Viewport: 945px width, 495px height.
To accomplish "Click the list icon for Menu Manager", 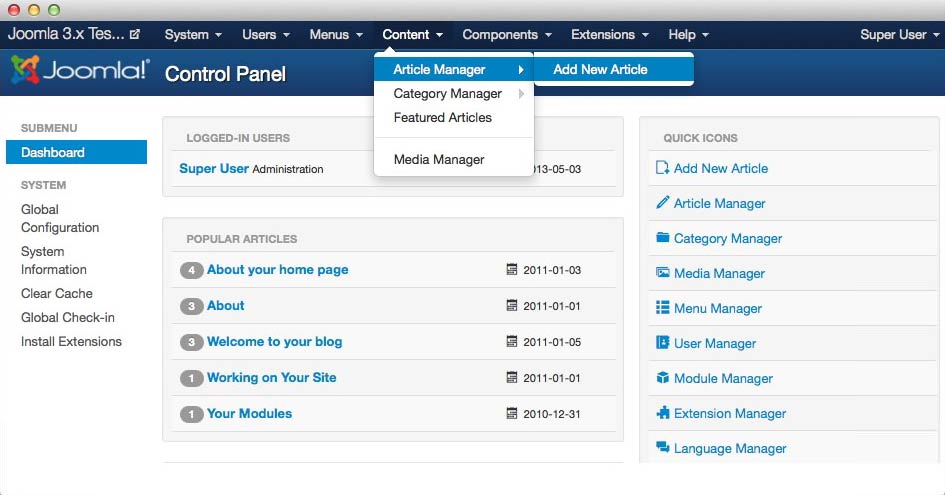I will pyautogui.click(x=662, y=308).
